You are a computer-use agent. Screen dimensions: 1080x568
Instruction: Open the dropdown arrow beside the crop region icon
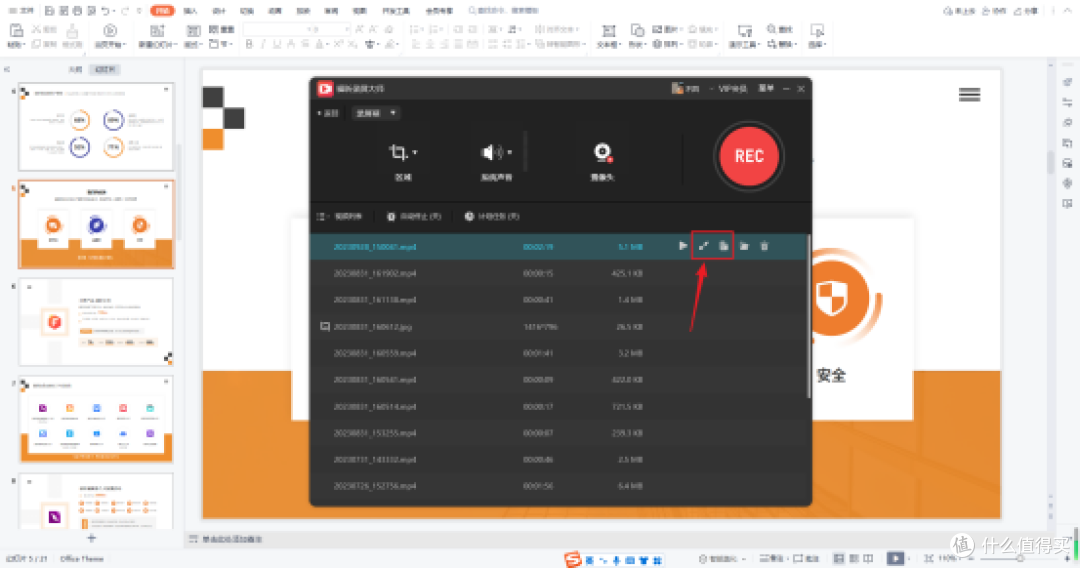click(415, 153)
